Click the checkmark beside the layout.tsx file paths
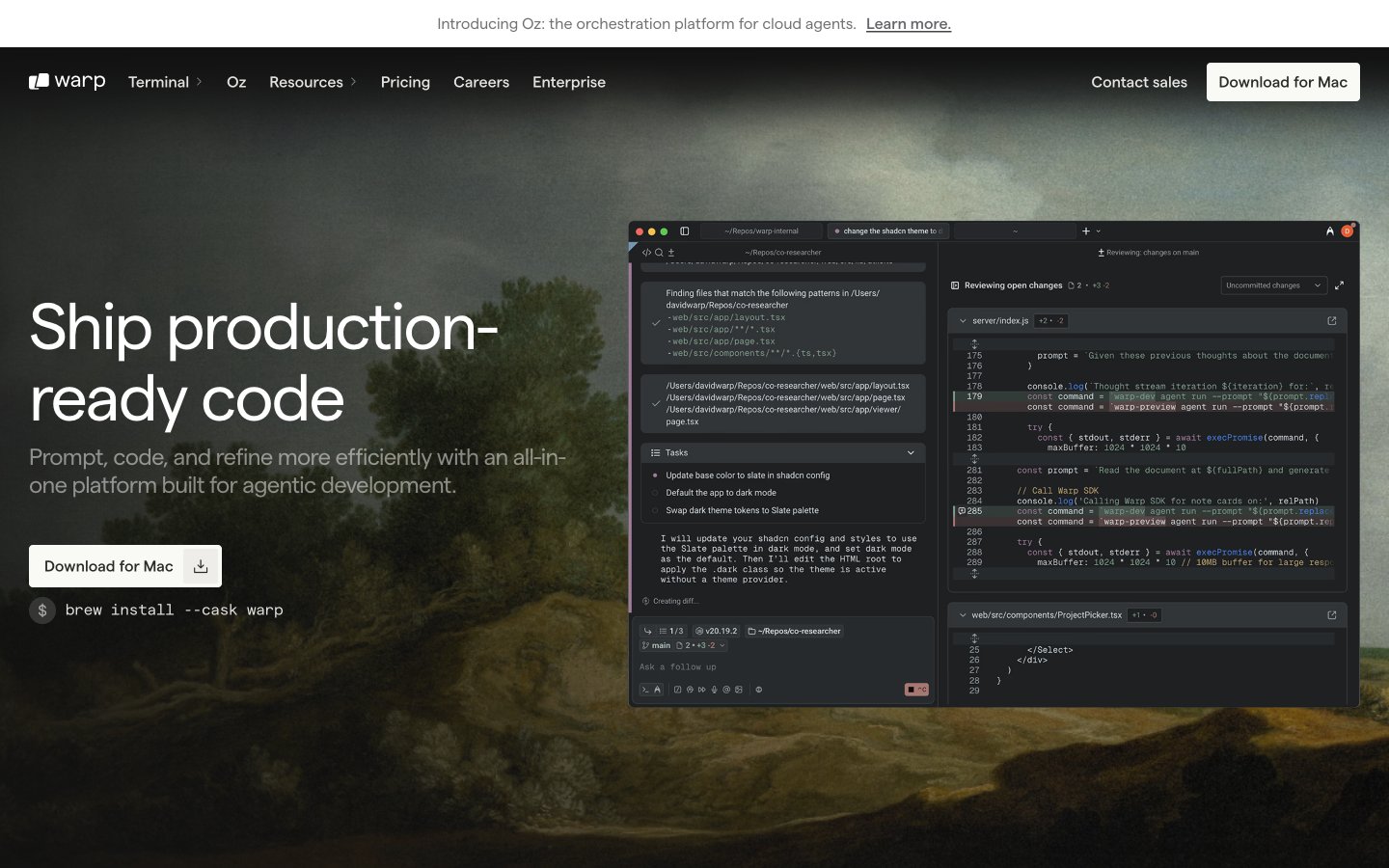 tap(656, 403)
